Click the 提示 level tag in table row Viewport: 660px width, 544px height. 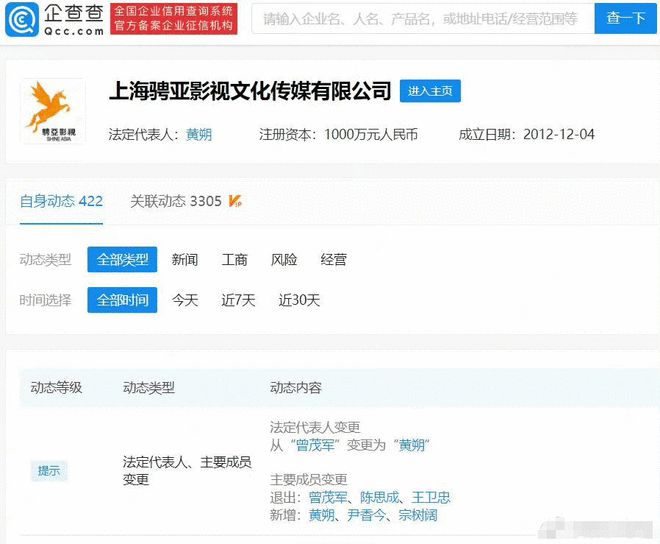pos(49,471)
